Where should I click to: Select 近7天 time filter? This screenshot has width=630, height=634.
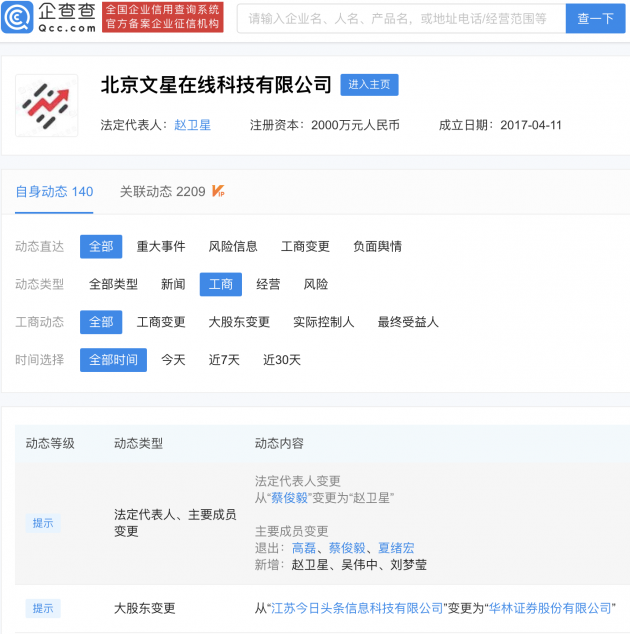coord(224,360)
